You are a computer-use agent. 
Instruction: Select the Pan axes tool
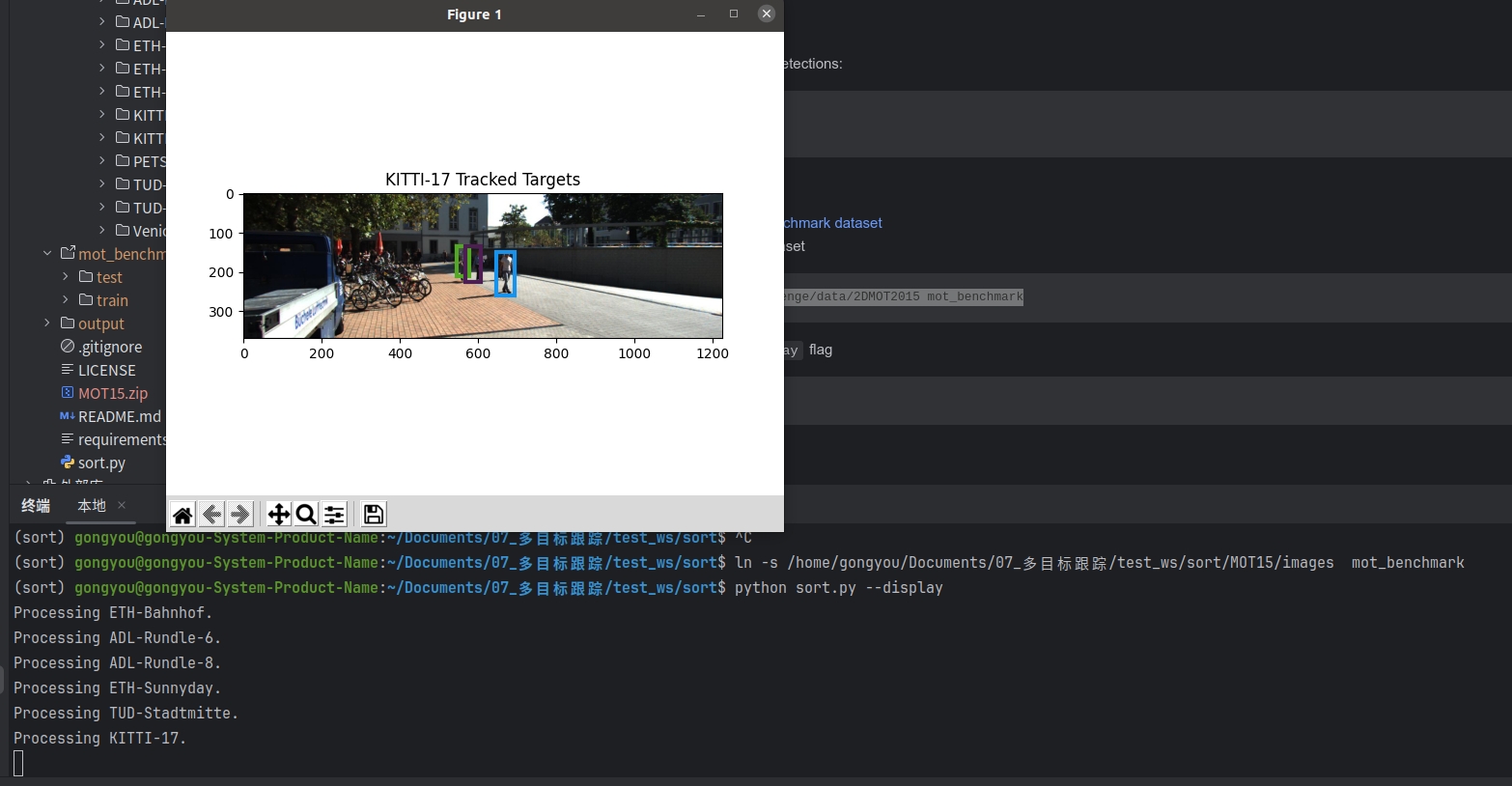(279, 515)
